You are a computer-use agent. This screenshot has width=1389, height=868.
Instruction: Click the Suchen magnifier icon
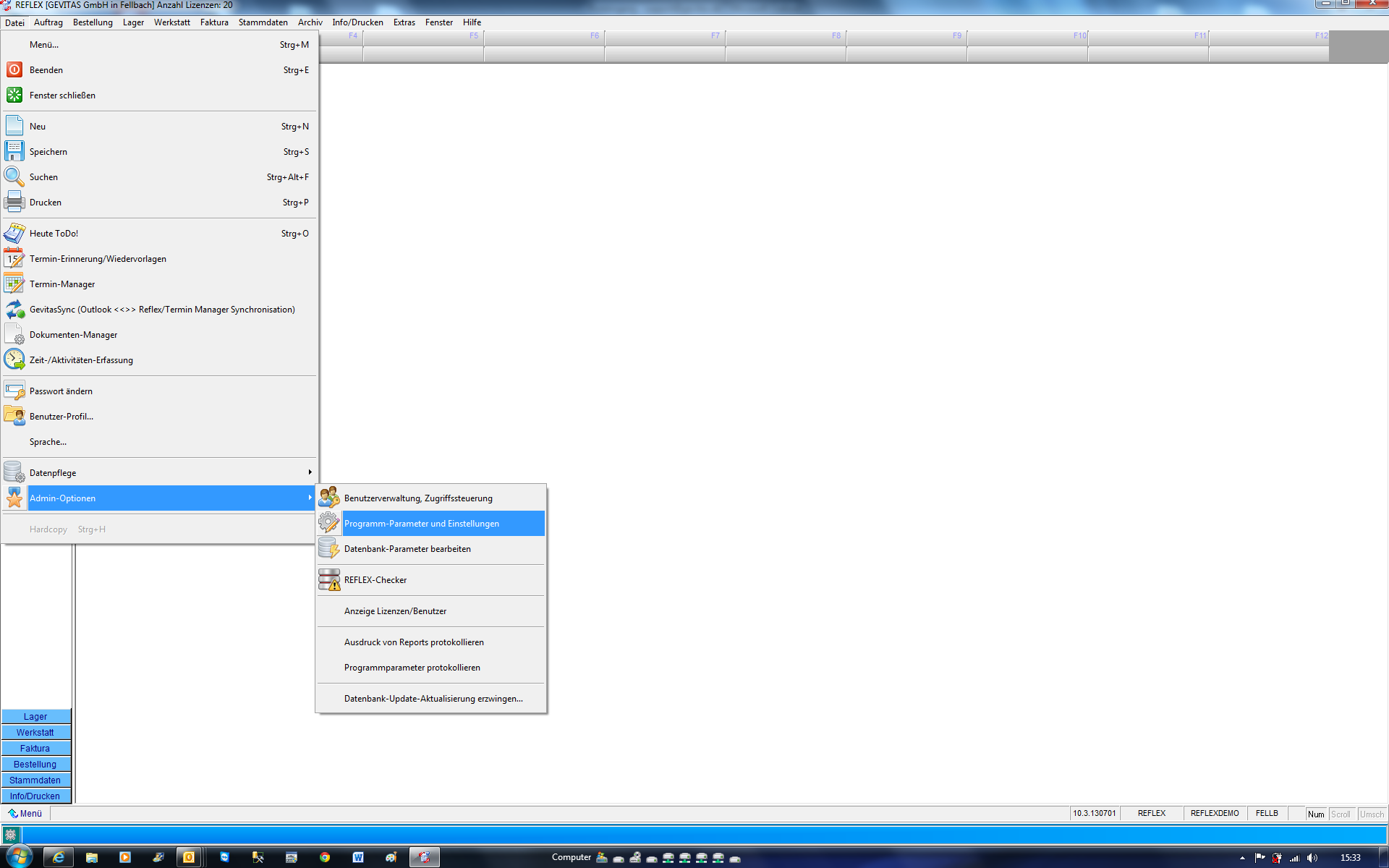click(x=14, y=176)
